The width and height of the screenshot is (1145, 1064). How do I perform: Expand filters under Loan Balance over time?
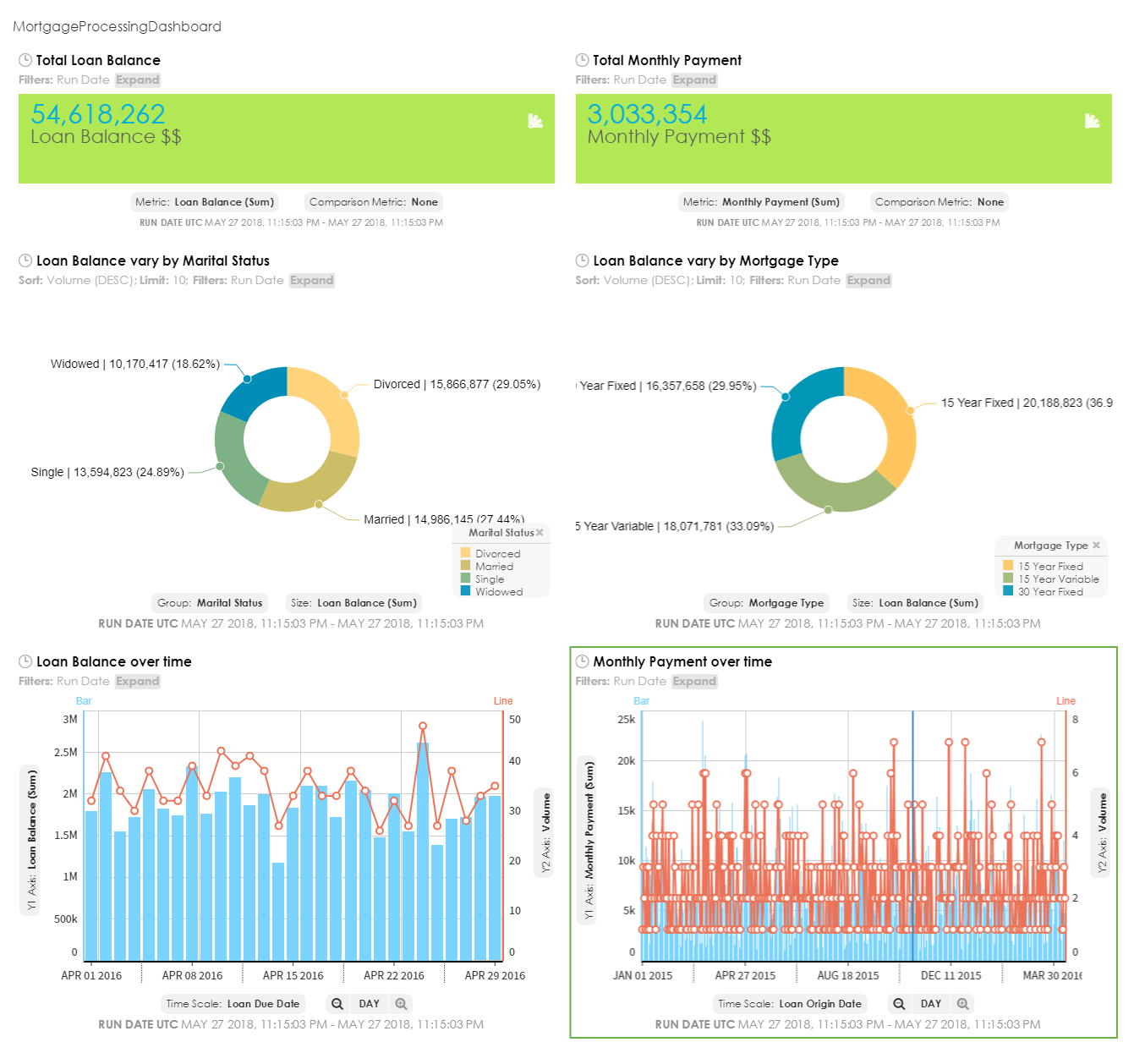point(138,682)
